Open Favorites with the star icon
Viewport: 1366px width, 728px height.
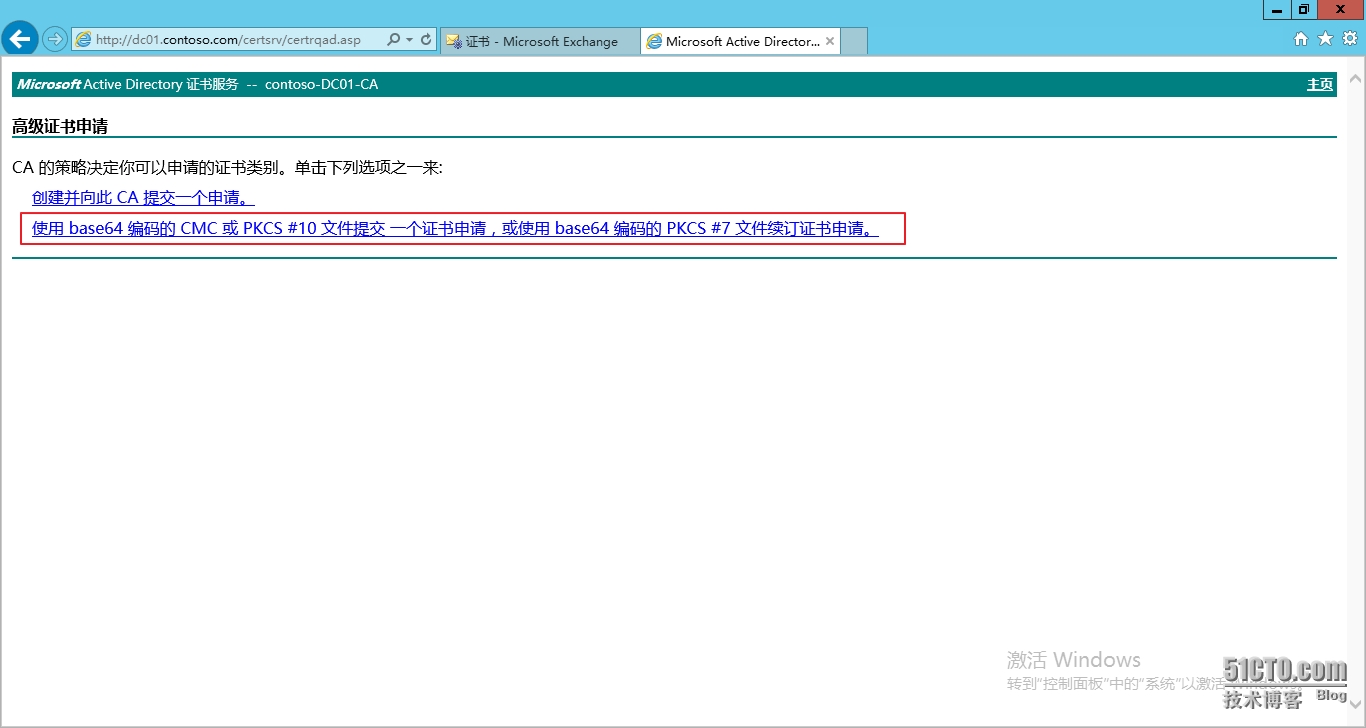(1325, 38)
